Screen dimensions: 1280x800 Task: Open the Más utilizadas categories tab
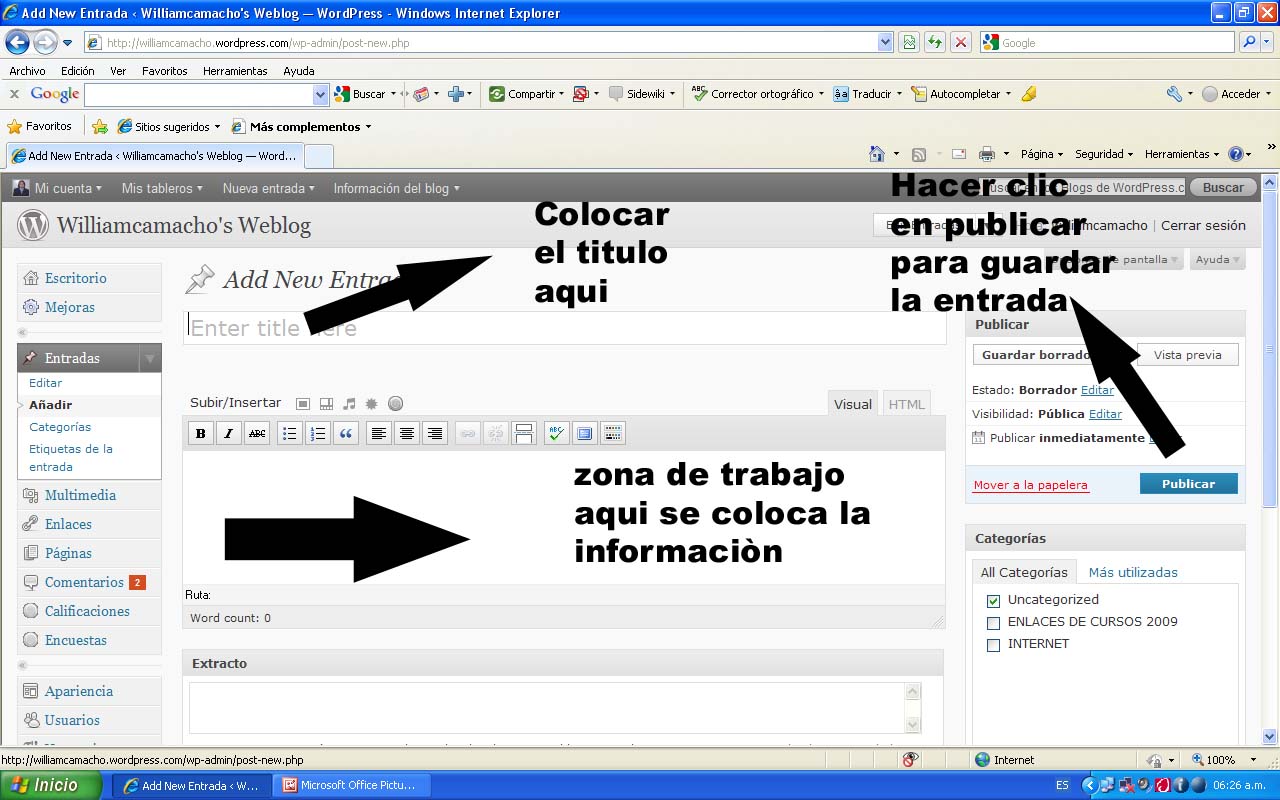1133,573
